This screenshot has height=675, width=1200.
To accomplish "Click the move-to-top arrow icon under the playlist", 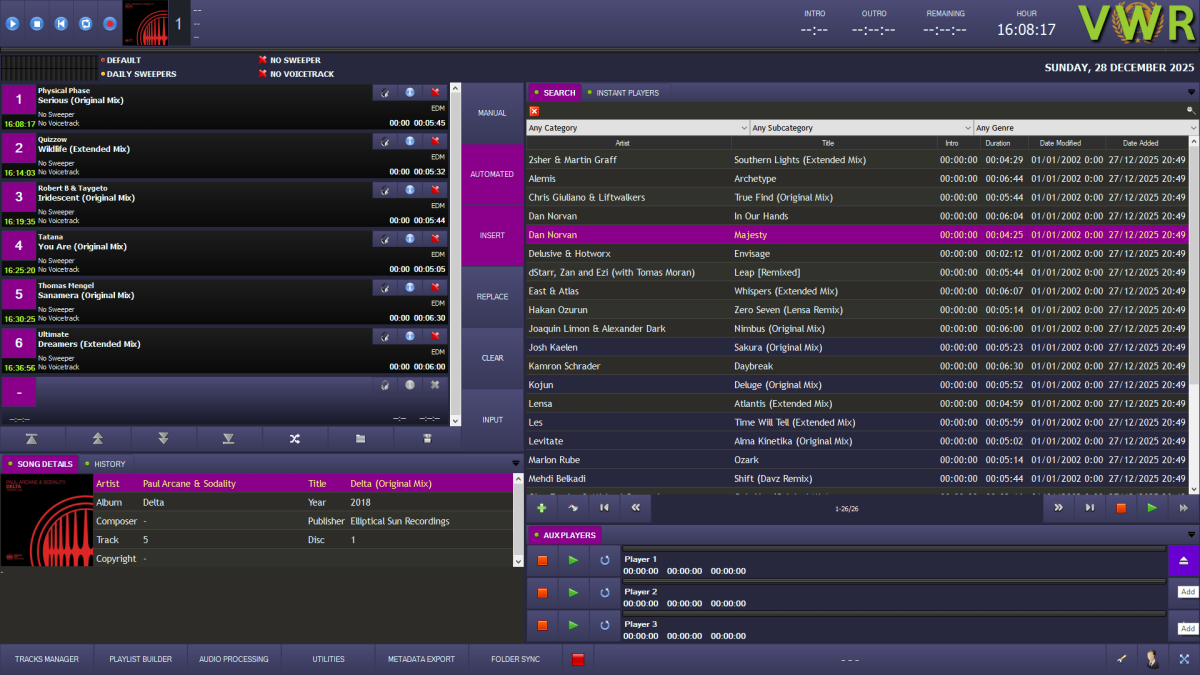I will coord(32,438).
